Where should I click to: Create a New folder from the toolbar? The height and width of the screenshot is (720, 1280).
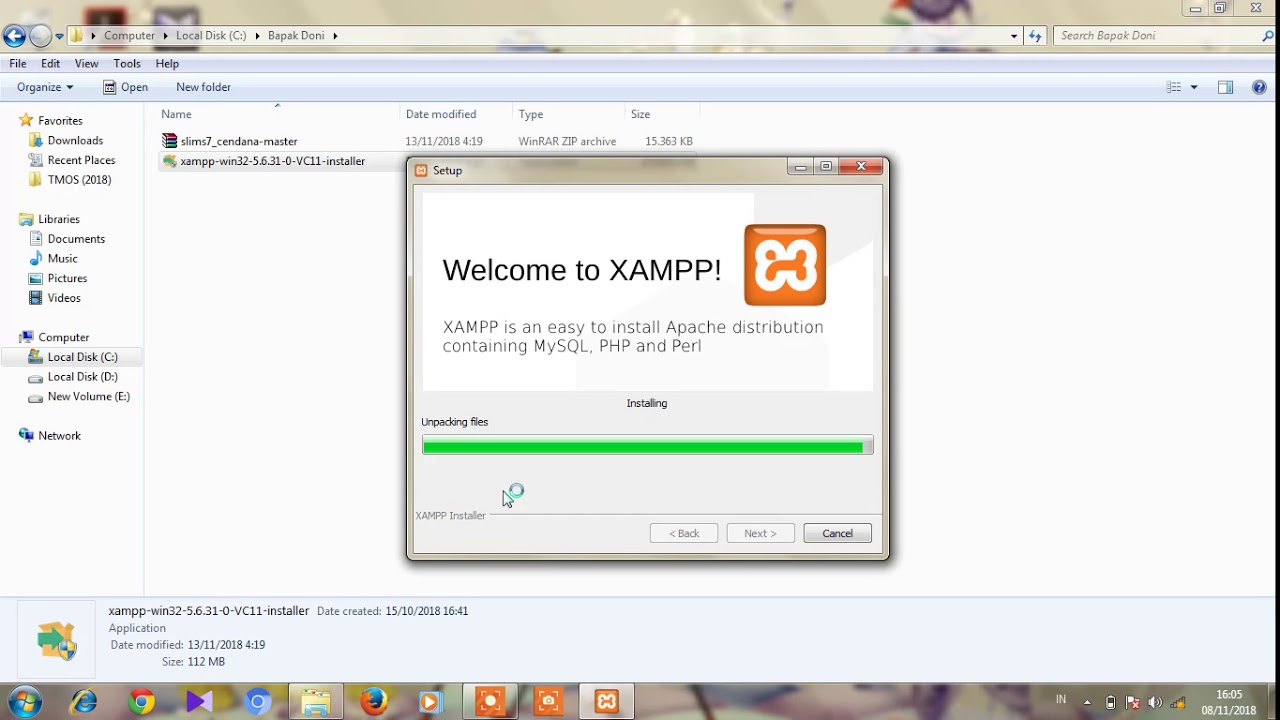coord(203,87)
